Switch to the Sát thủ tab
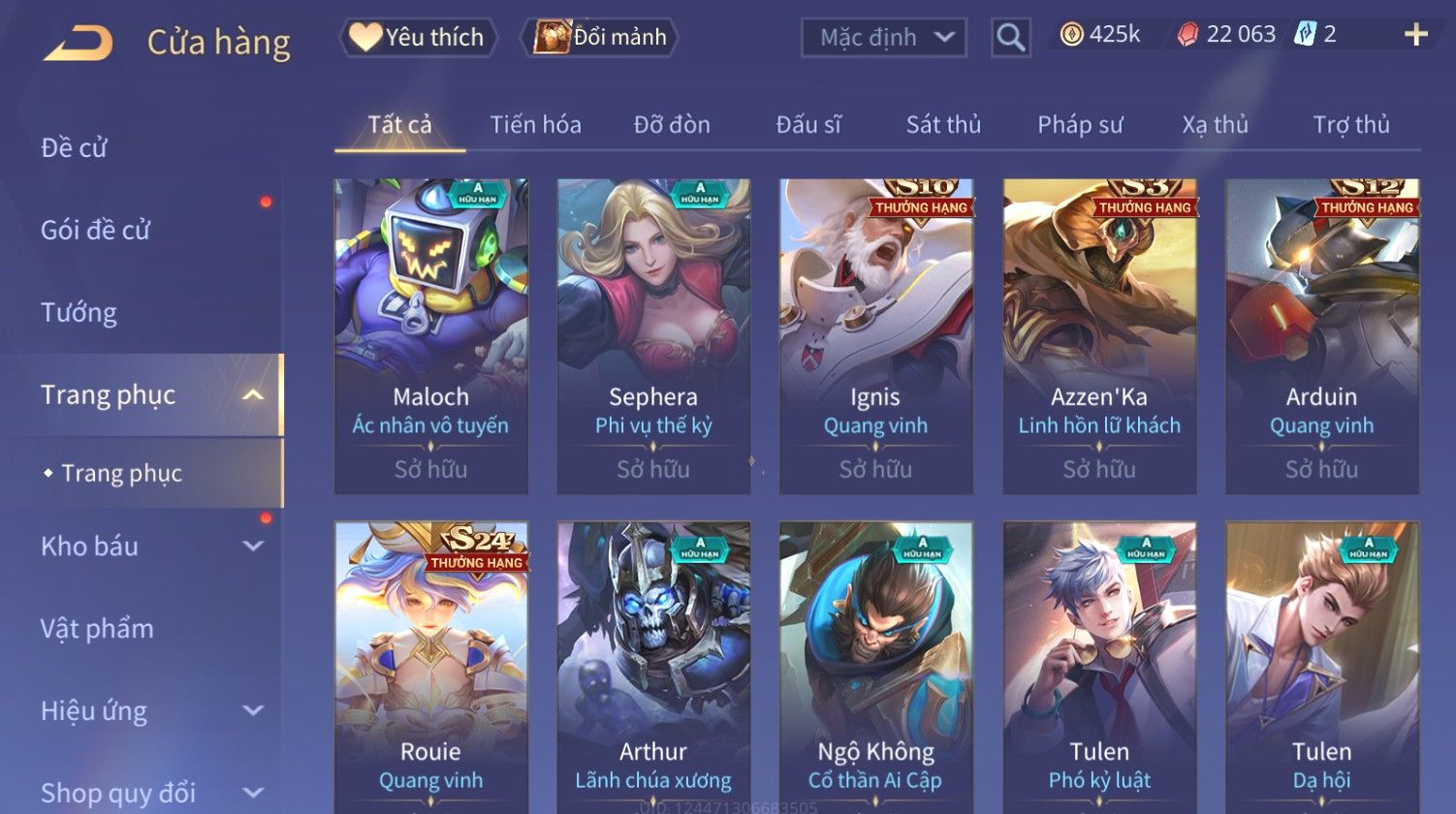Viewport: 1456px width, 814px height. click(x=943, y=124)
